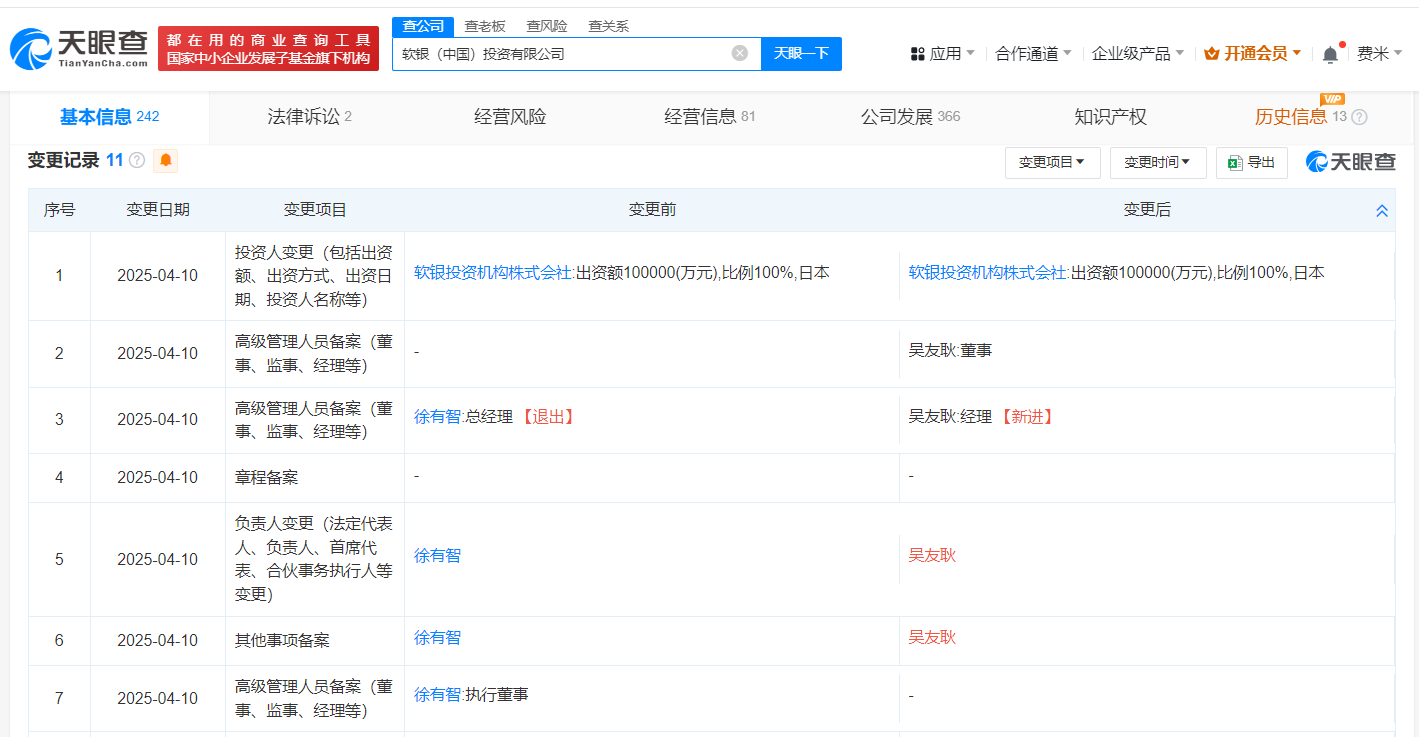Click the 2025-04-10 date in row 4
The height and width of the screenshot is (737, 1419).
pyautogui.click(x=158, y=477)
